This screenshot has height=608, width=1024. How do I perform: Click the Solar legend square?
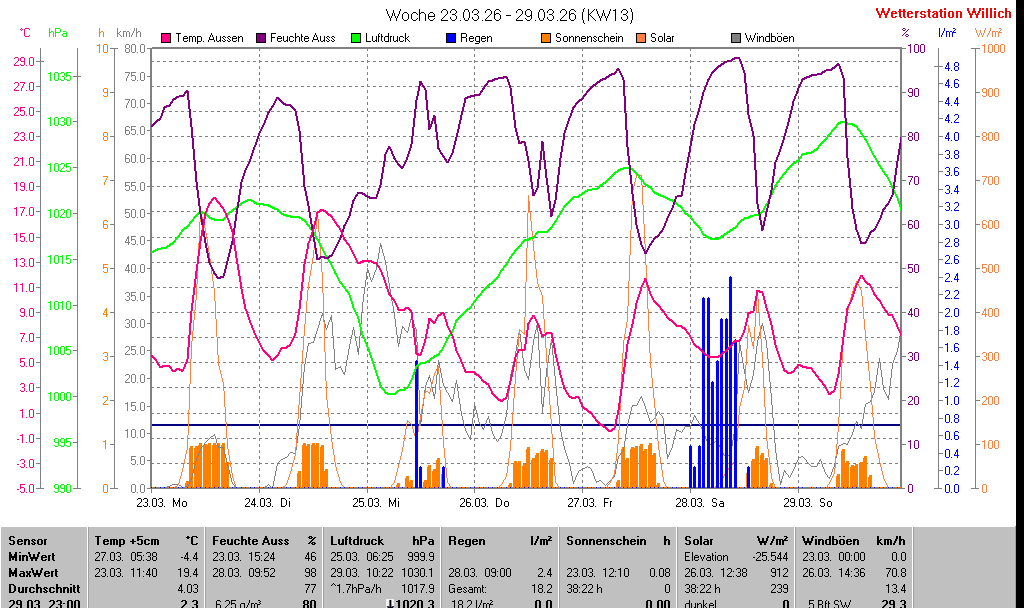click(641, 38)
